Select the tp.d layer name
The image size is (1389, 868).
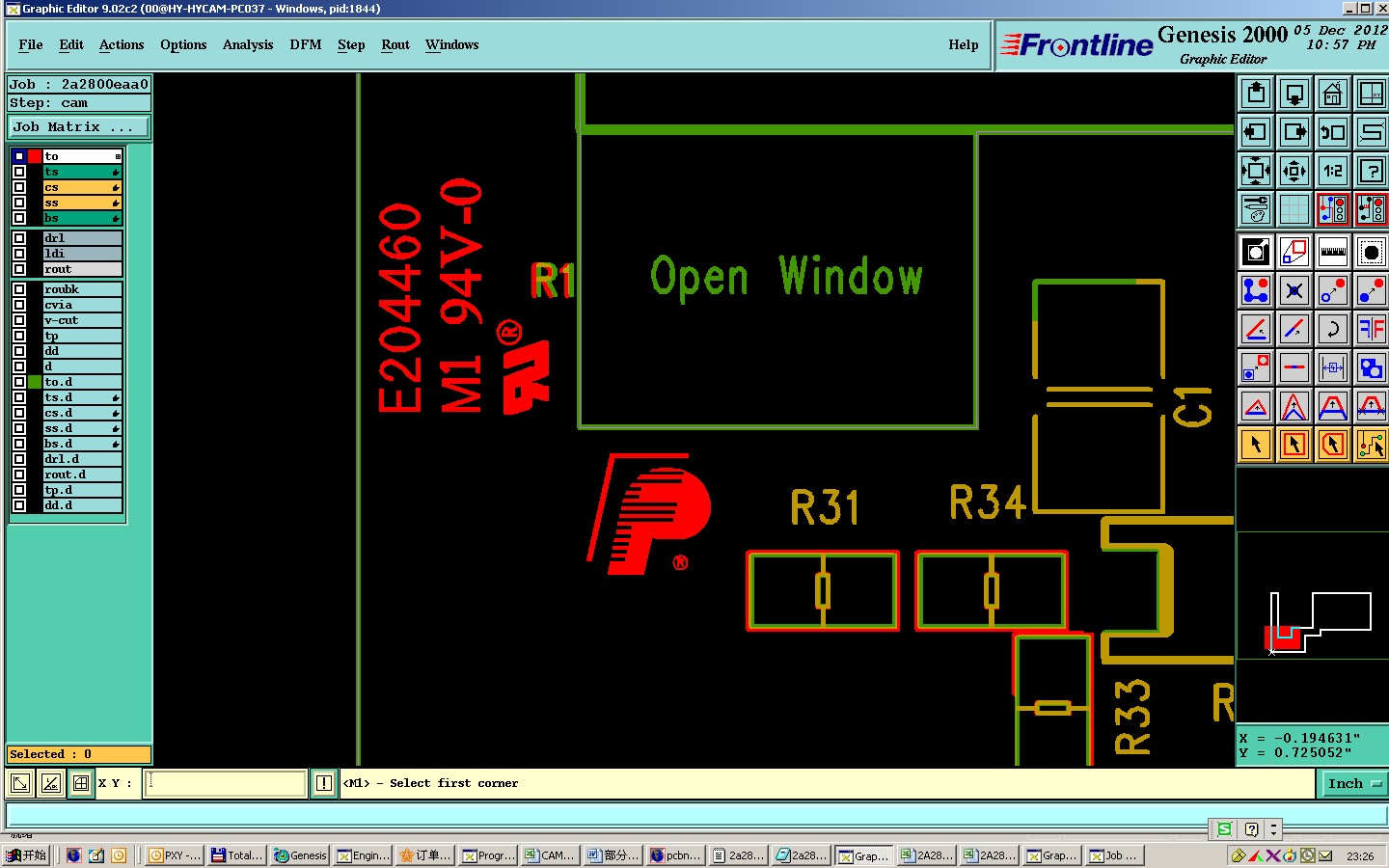(83, 490)
